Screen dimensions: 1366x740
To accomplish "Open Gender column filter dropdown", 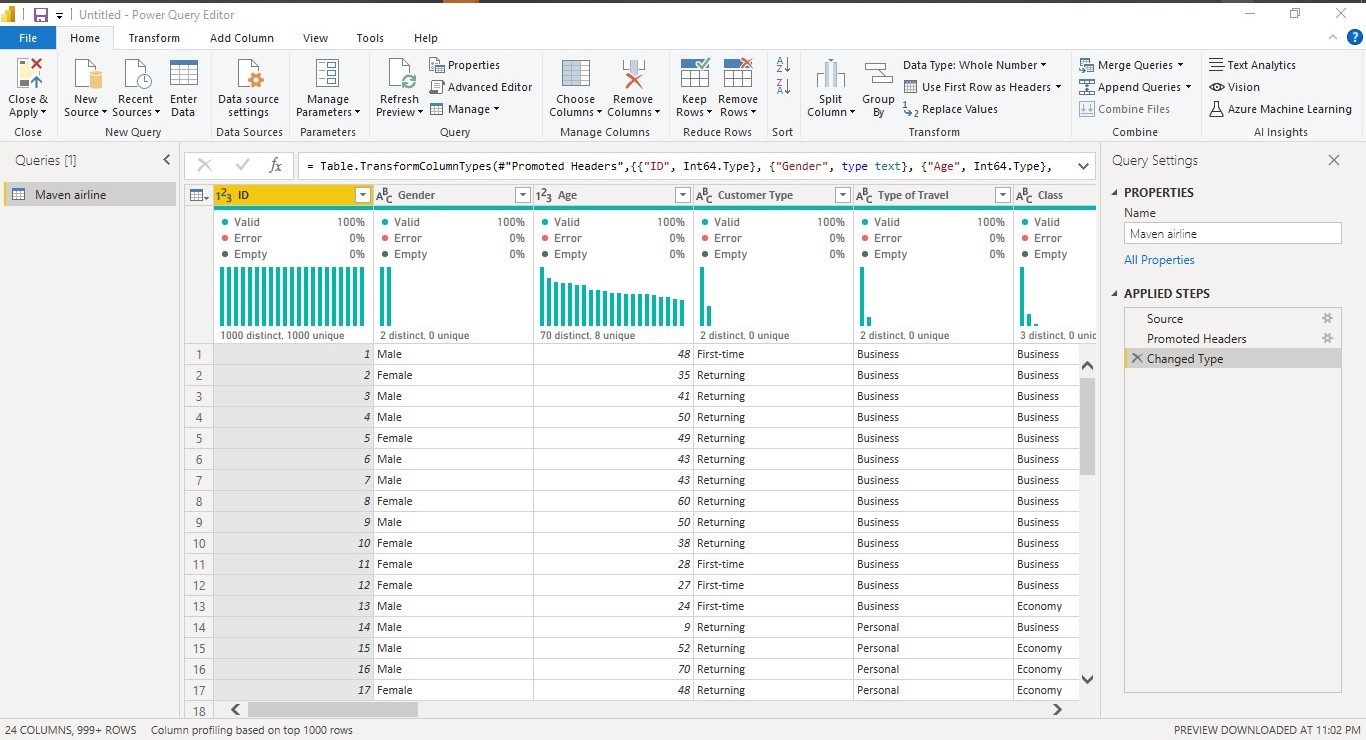I will pyautogui.click(x=522, y=195).
